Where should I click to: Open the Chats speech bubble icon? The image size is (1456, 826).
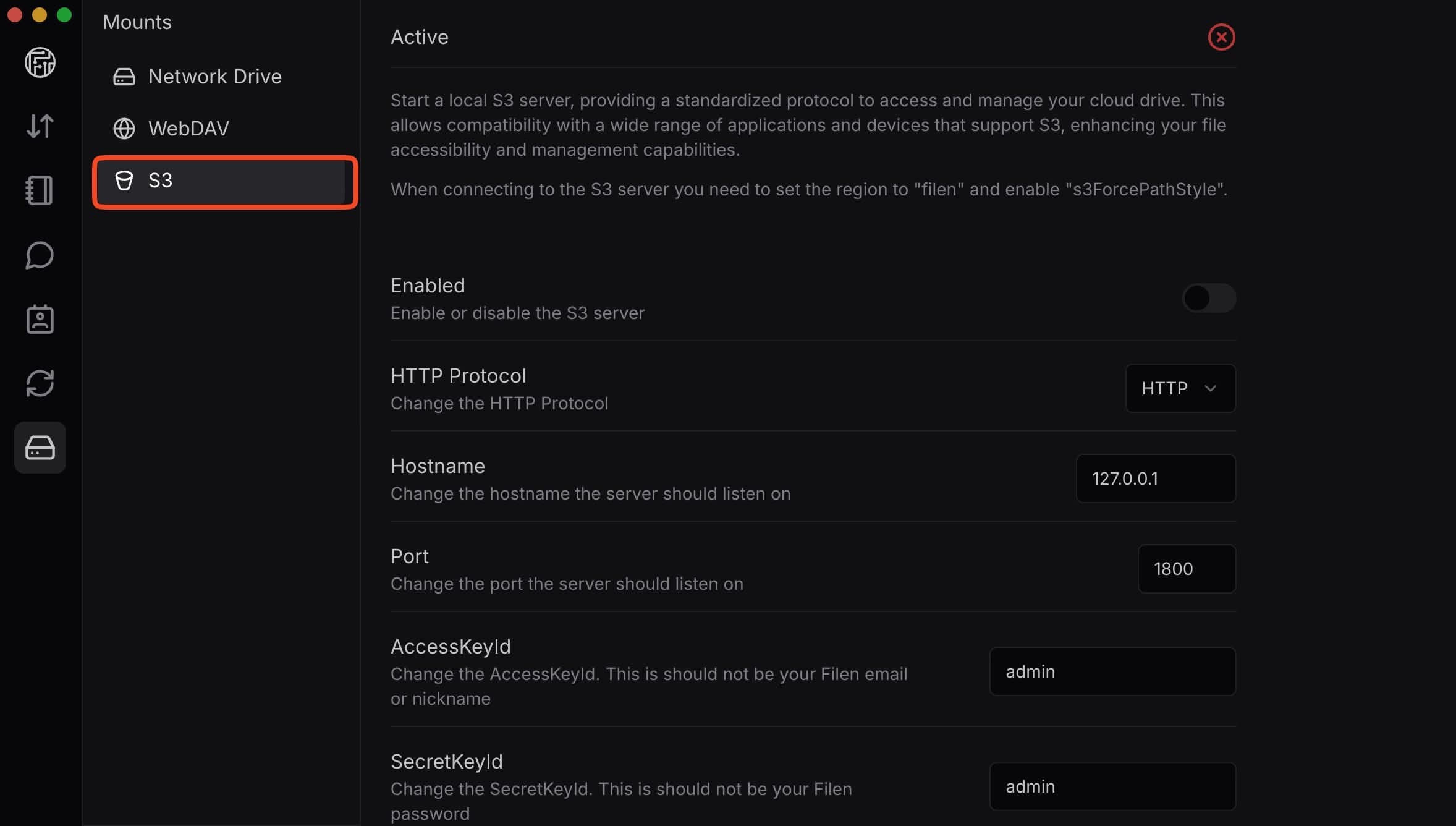coord(40,255)
